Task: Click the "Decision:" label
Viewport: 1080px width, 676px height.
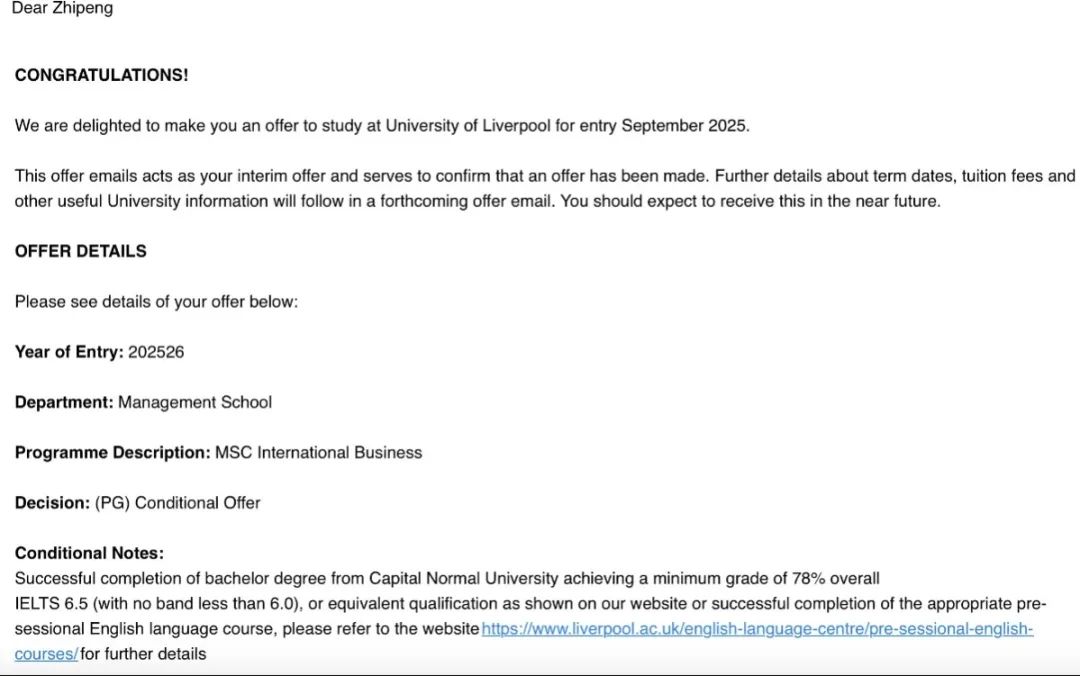Action: click(52, 503)
